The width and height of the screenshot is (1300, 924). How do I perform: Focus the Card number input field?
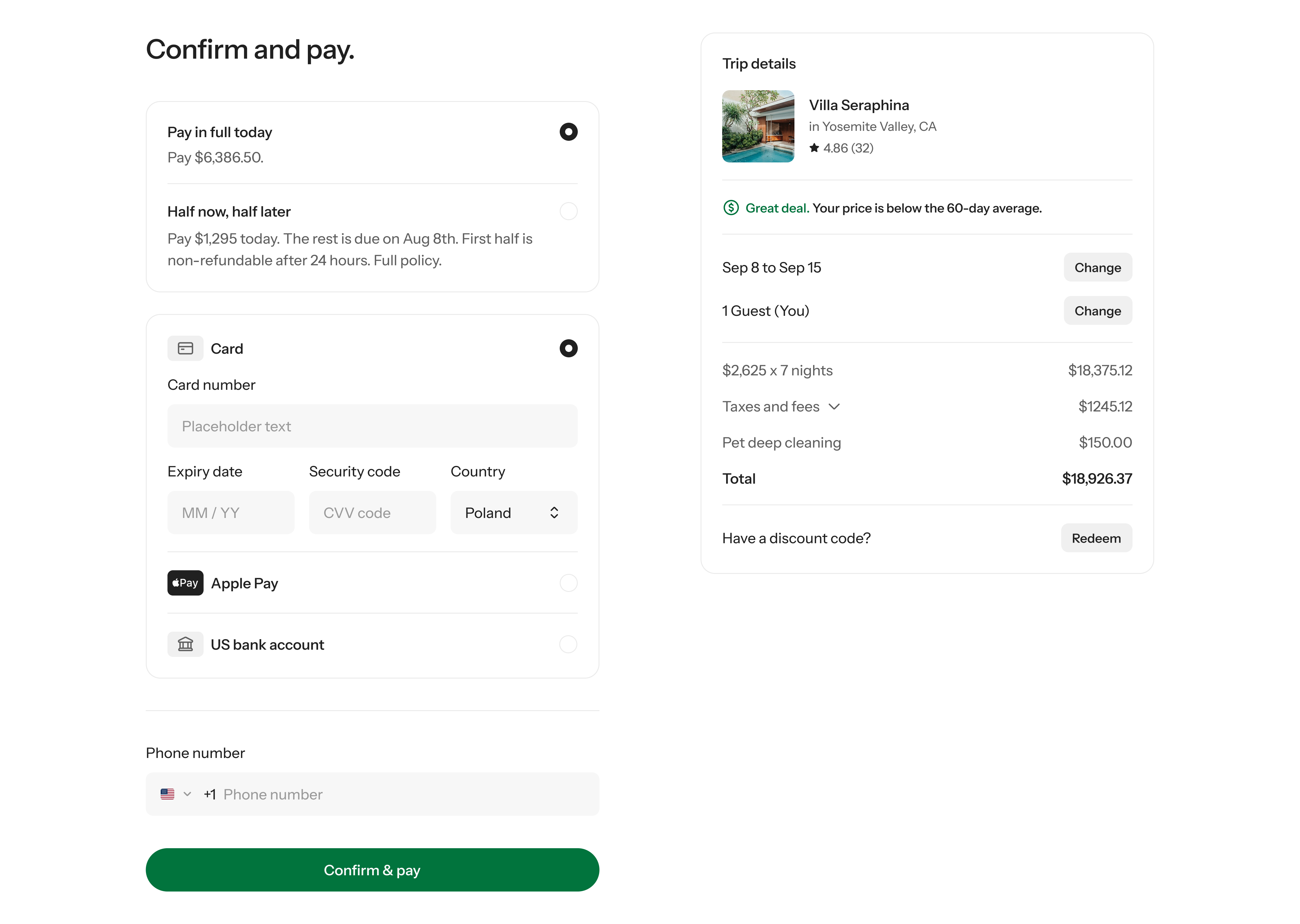point(372,426)
